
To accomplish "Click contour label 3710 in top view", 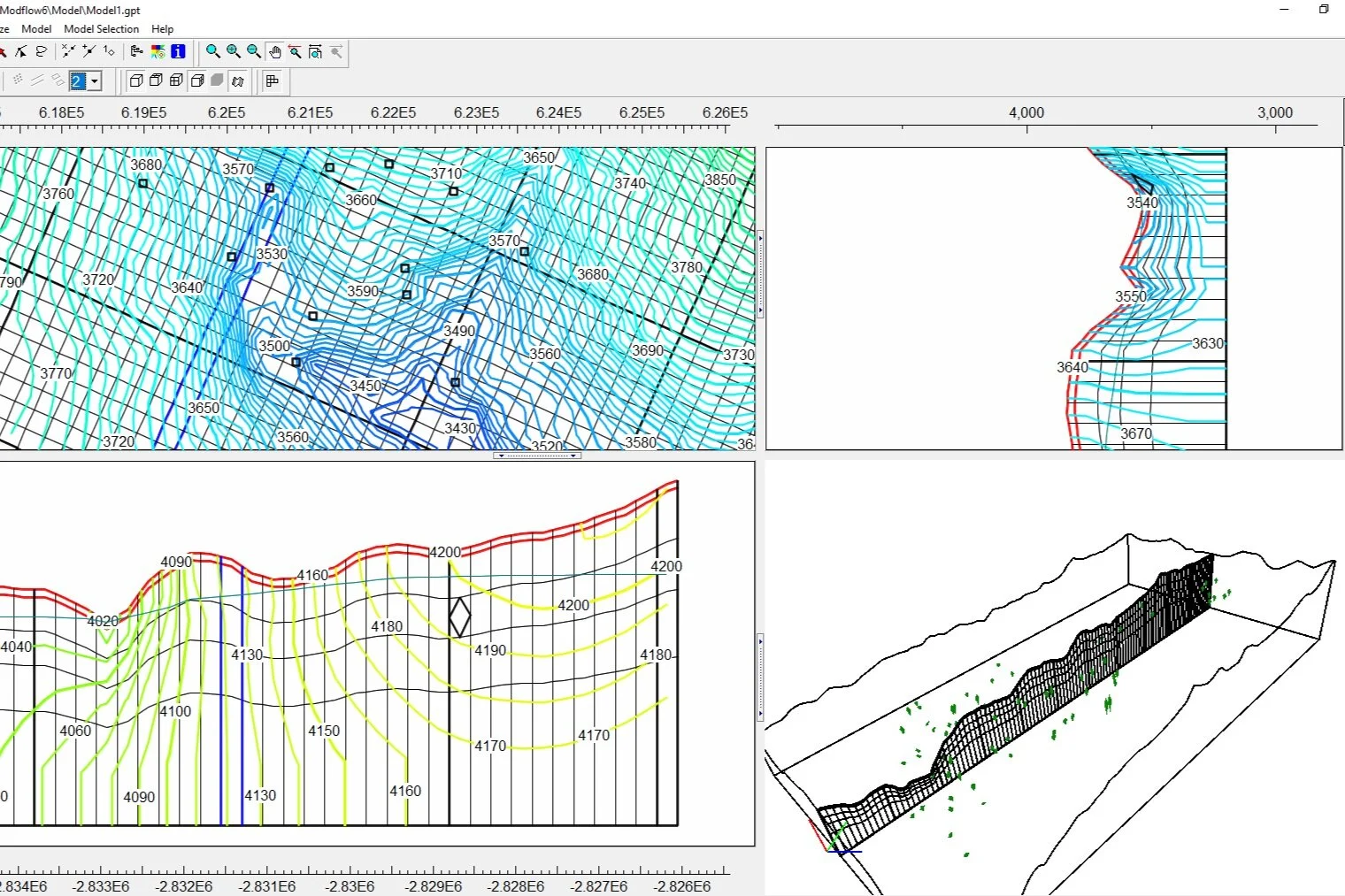I will pos(446,173).
